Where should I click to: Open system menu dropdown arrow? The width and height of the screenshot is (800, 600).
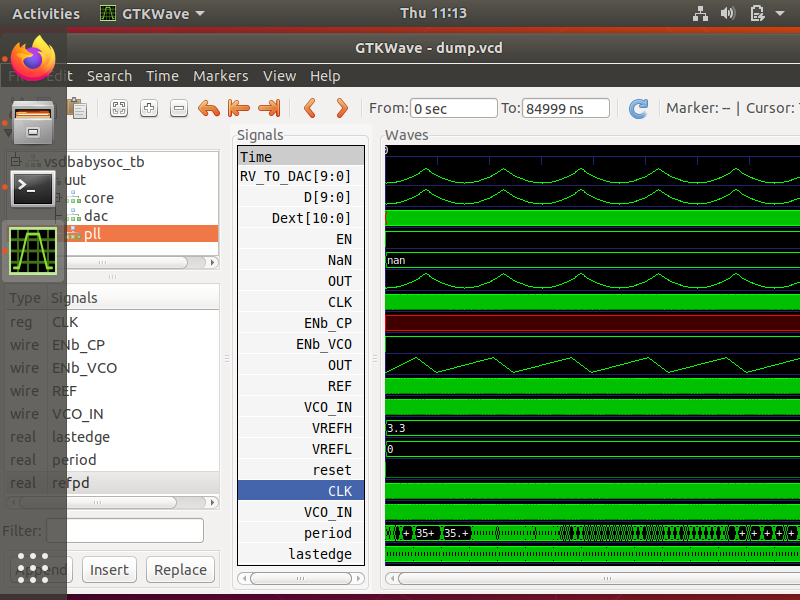click(x=780, y=14)
